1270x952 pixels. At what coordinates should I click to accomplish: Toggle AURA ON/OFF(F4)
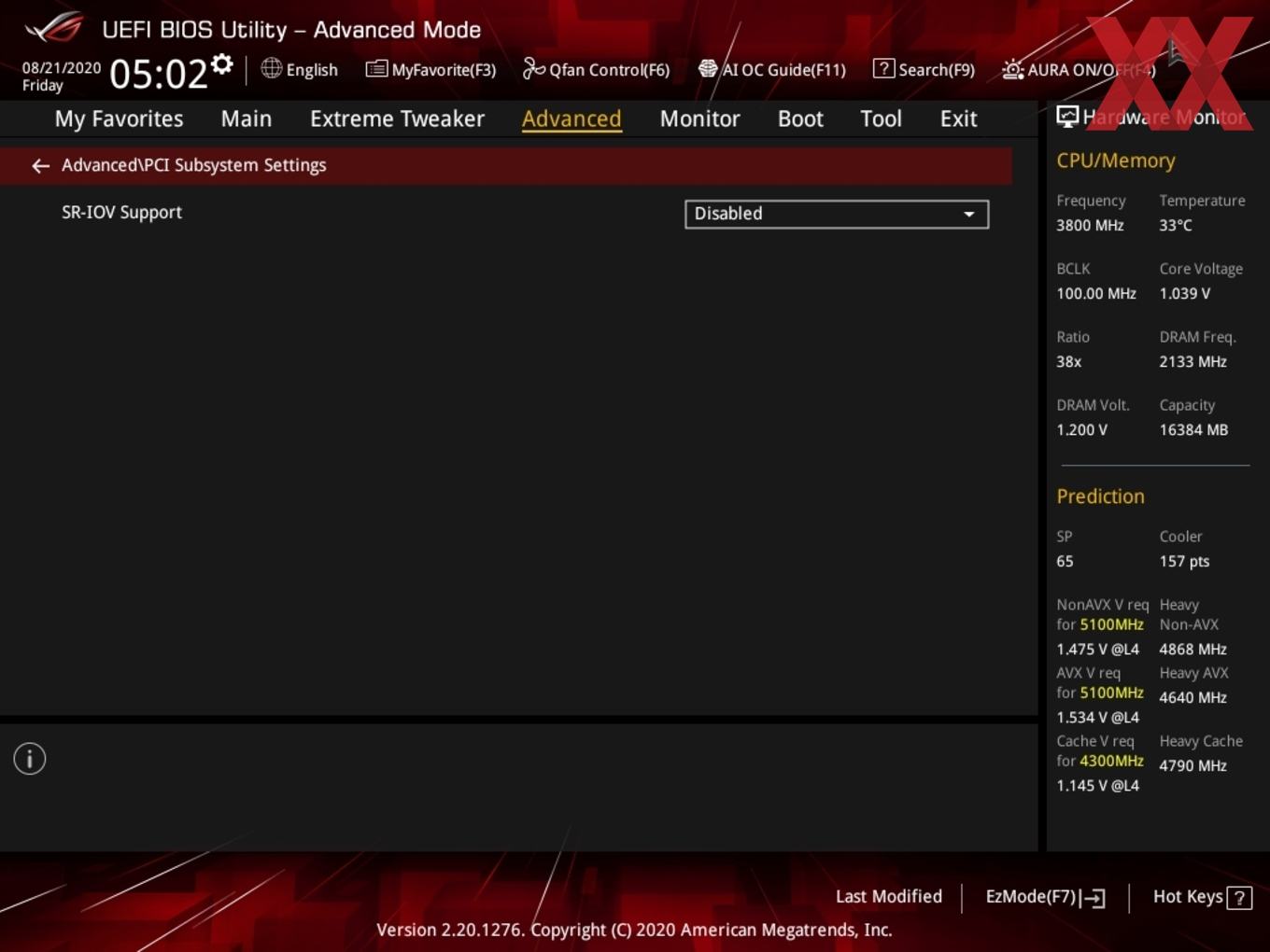coord(1079,69)
